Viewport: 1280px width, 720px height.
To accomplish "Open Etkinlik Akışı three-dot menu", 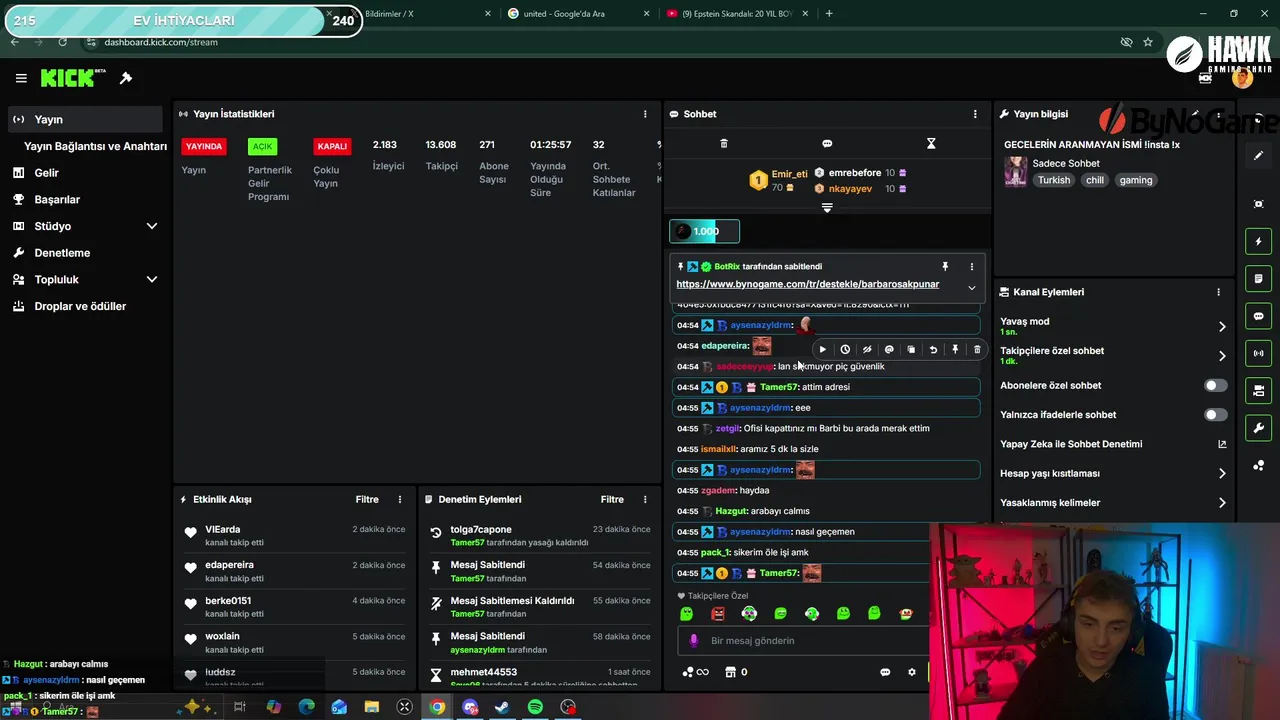I will click(x=400, y=499).
